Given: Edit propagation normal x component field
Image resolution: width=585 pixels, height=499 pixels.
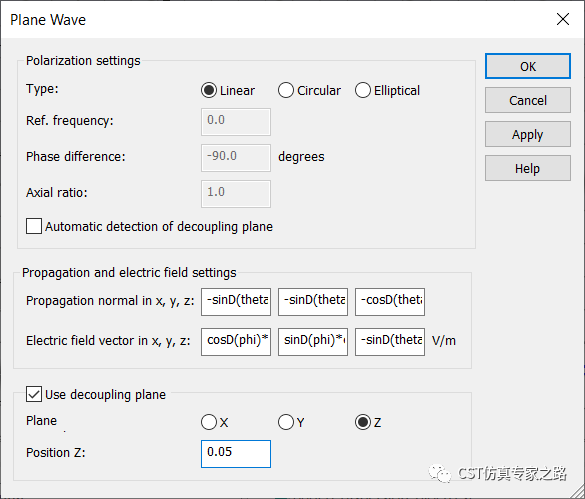Looking at the screenshot, I should point(236,302).
